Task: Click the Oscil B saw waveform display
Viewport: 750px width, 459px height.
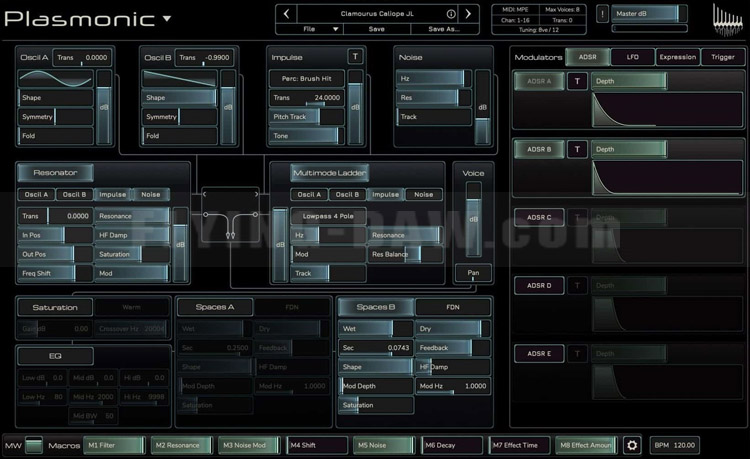Action: [x=179, y=78]
